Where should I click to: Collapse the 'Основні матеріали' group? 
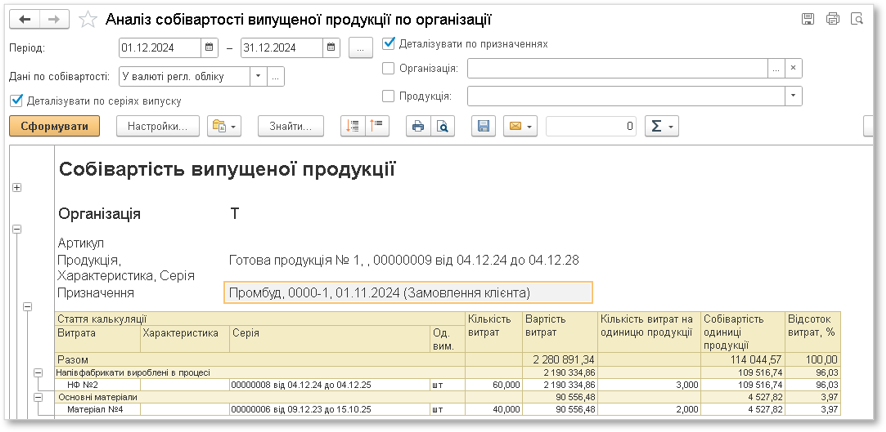click(39, 397)
